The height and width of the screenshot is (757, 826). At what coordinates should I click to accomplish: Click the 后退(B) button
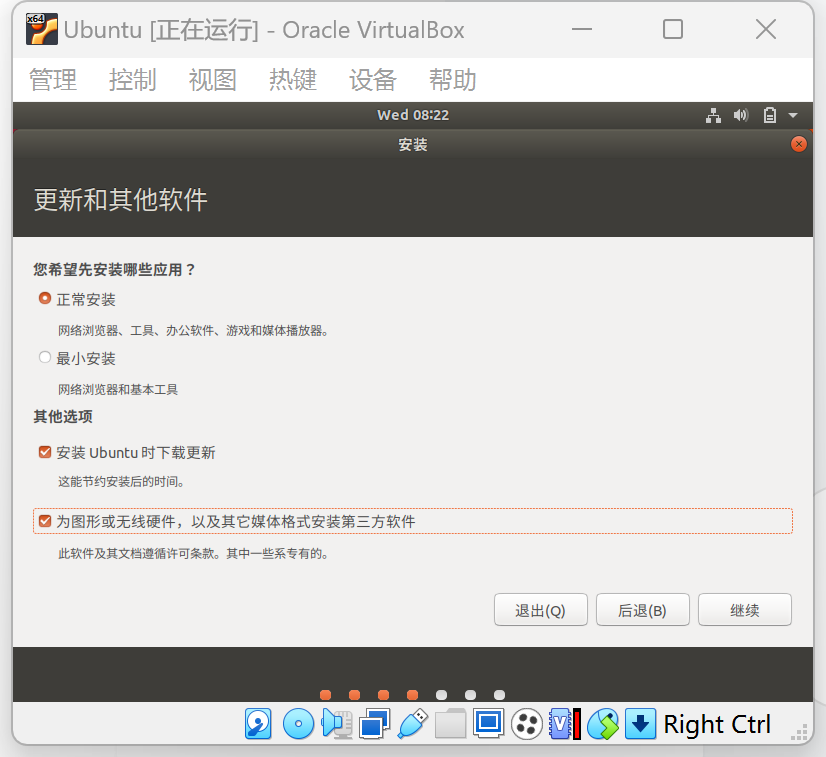[642, 609]
